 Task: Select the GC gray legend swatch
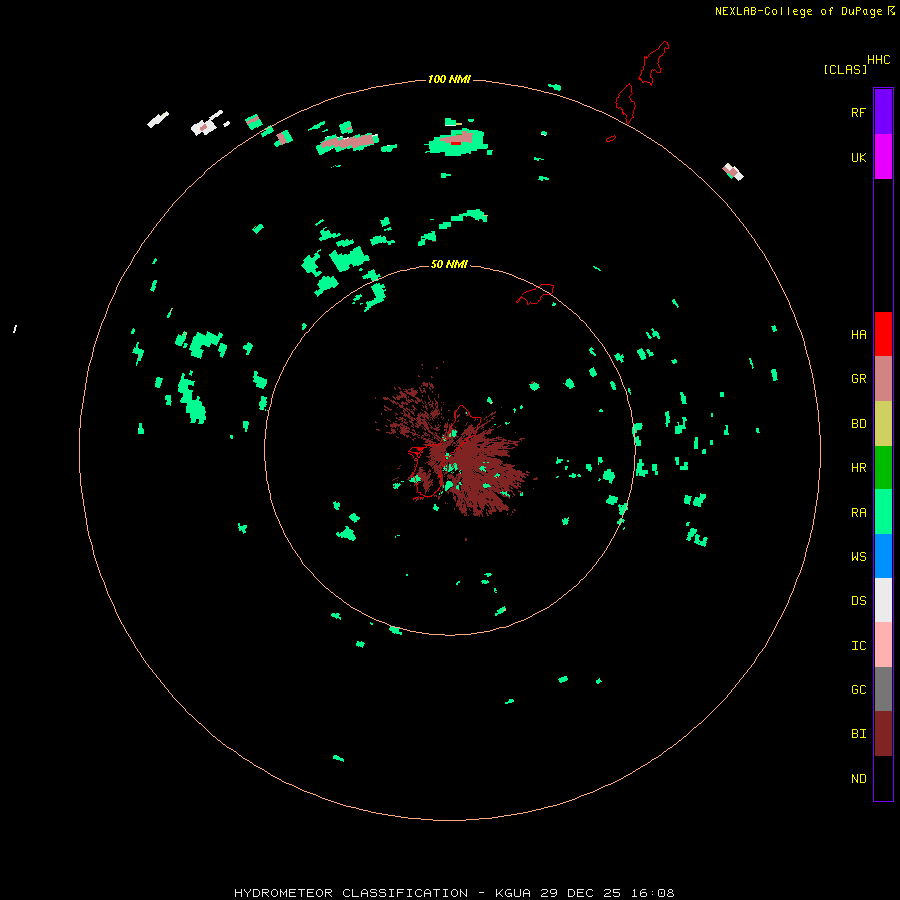[x=883, y=689]
